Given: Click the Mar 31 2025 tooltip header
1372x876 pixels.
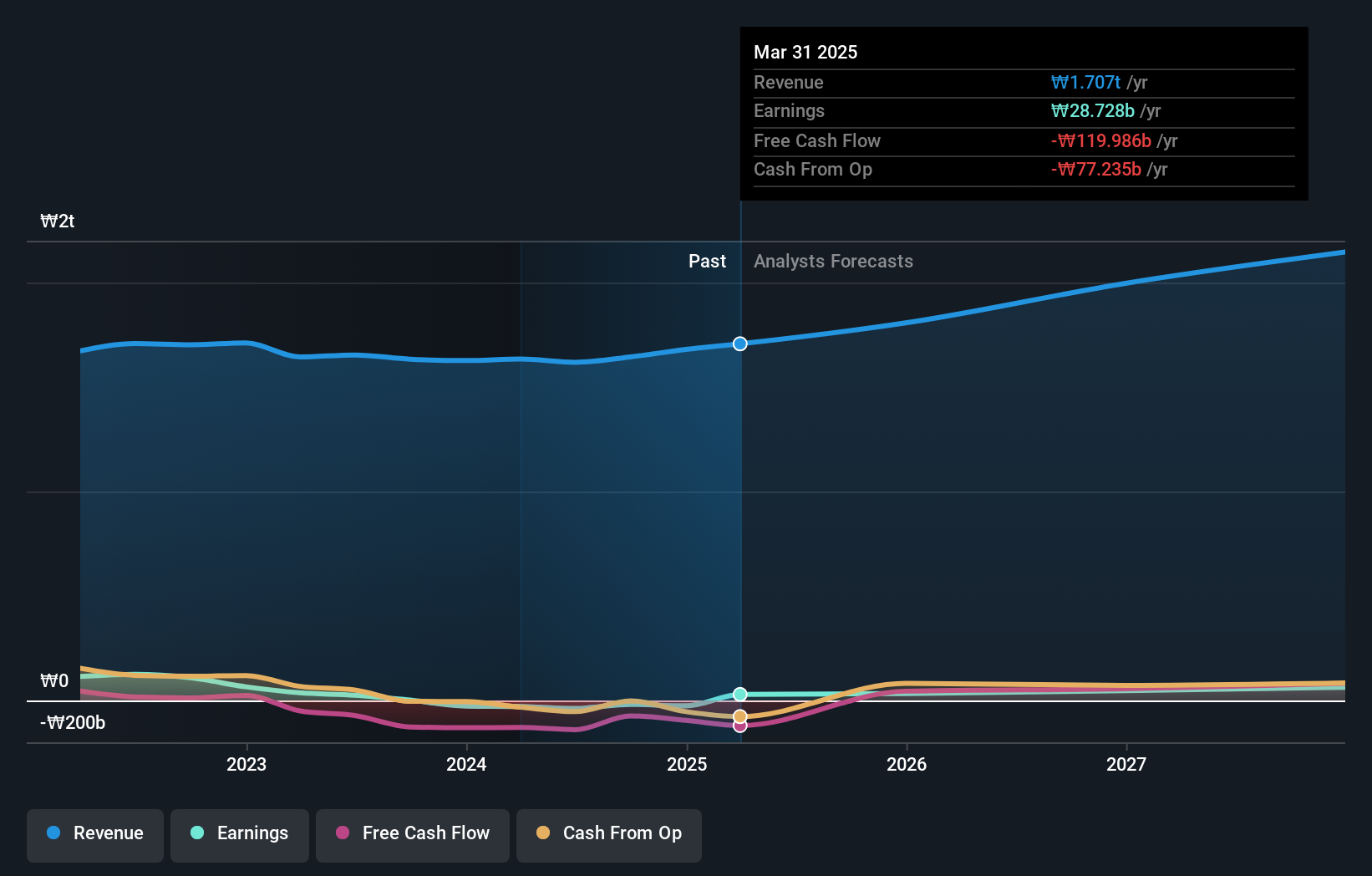Looking at the screenshot, I should 805,52.
